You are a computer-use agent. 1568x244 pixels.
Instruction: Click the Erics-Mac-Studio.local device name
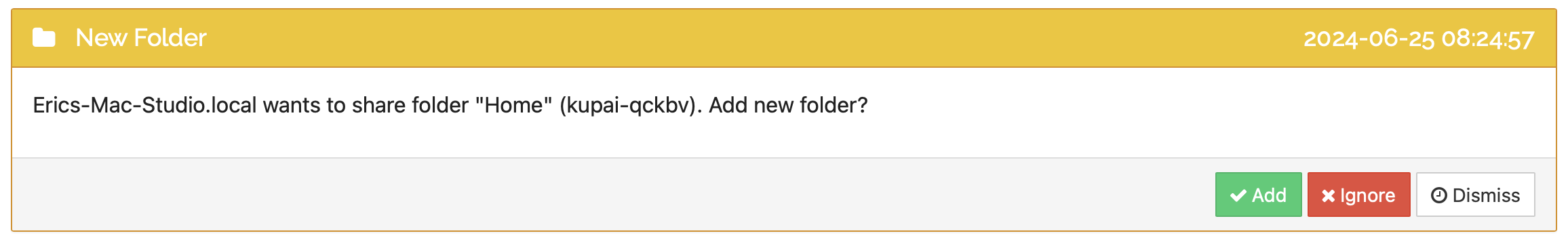(145, 105)
